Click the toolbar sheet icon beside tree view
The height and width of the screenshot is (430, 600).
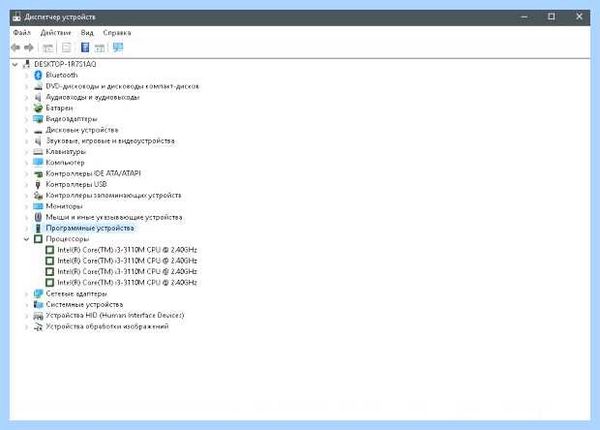click(66, 47)
